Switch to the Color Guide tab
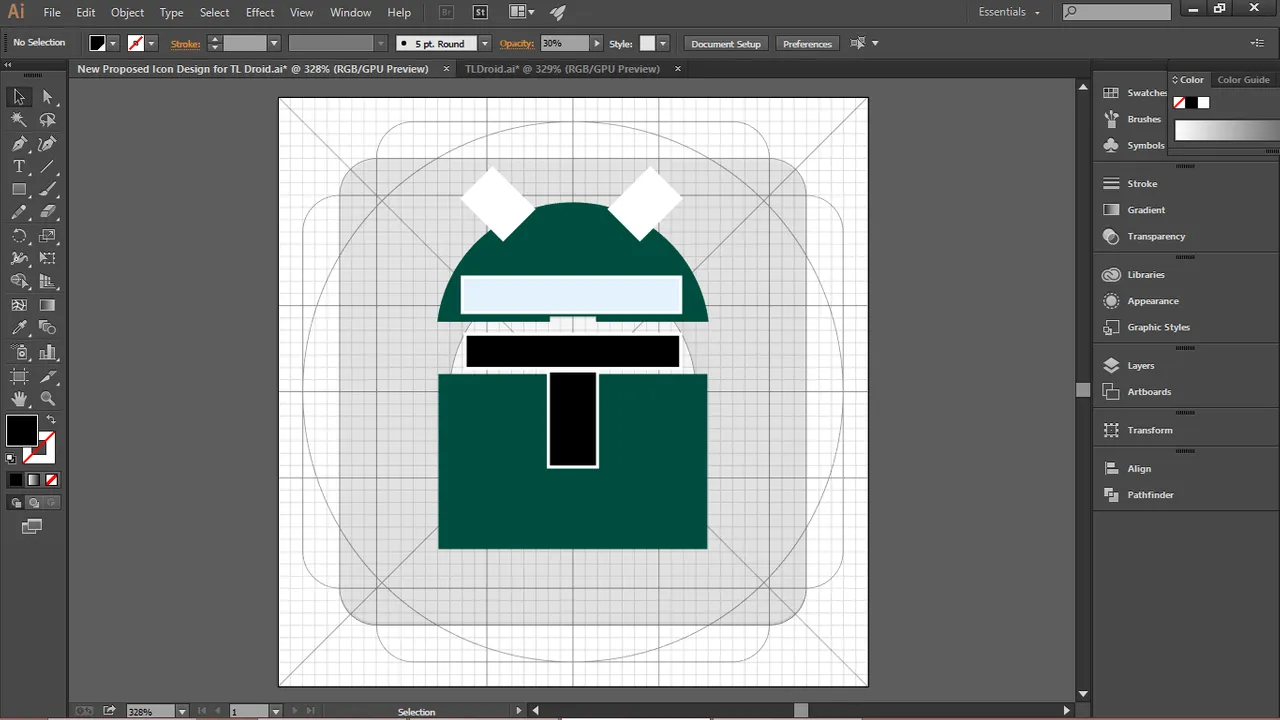1280x720 pixels. (x=1243, y=80)
